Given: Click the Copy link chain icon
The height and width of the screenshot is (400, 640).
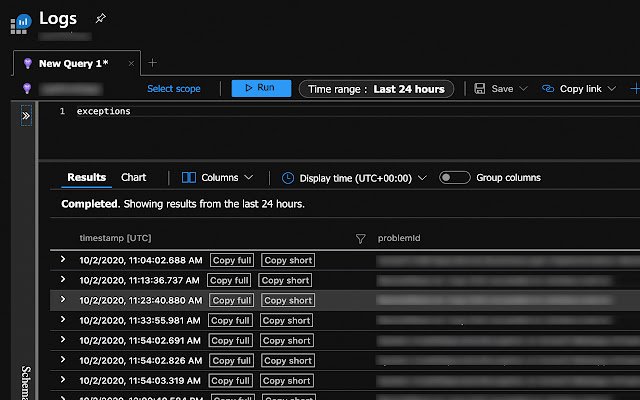Looking at the screenshot, I should pos(548,89).
